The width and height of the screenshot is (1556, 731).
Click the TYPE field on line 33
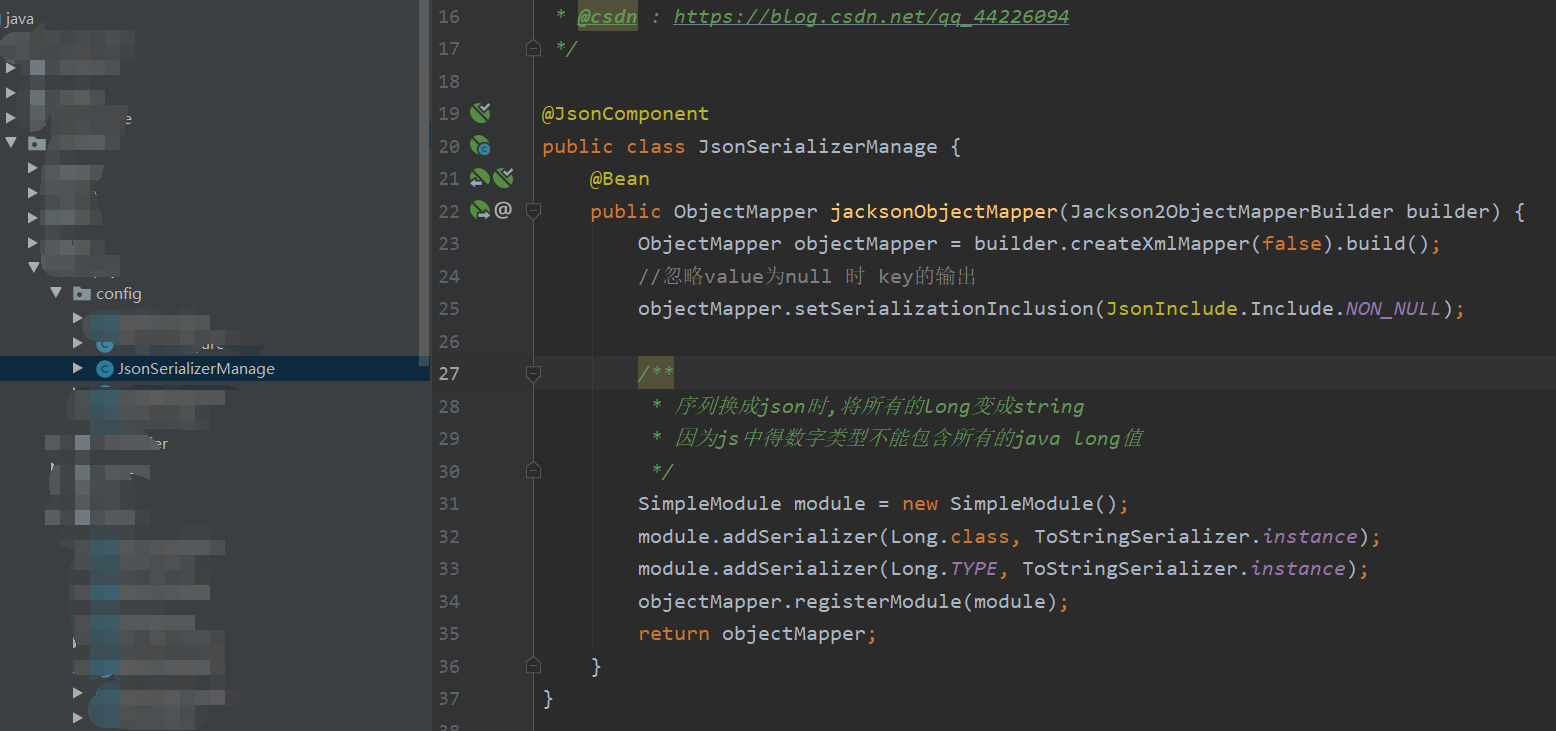[x=974, y=569]
